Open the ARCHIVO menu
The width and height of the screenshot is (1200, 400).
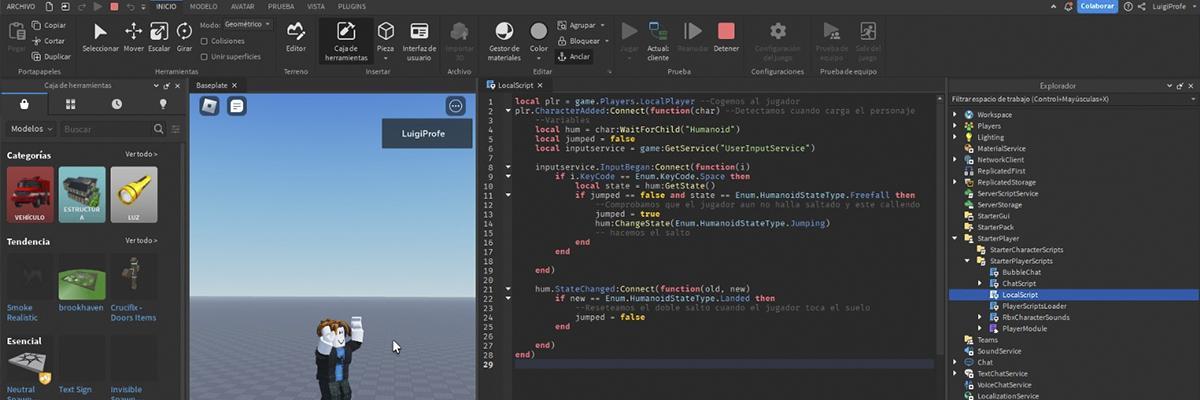pyautogui.click(x=20, y=6)
